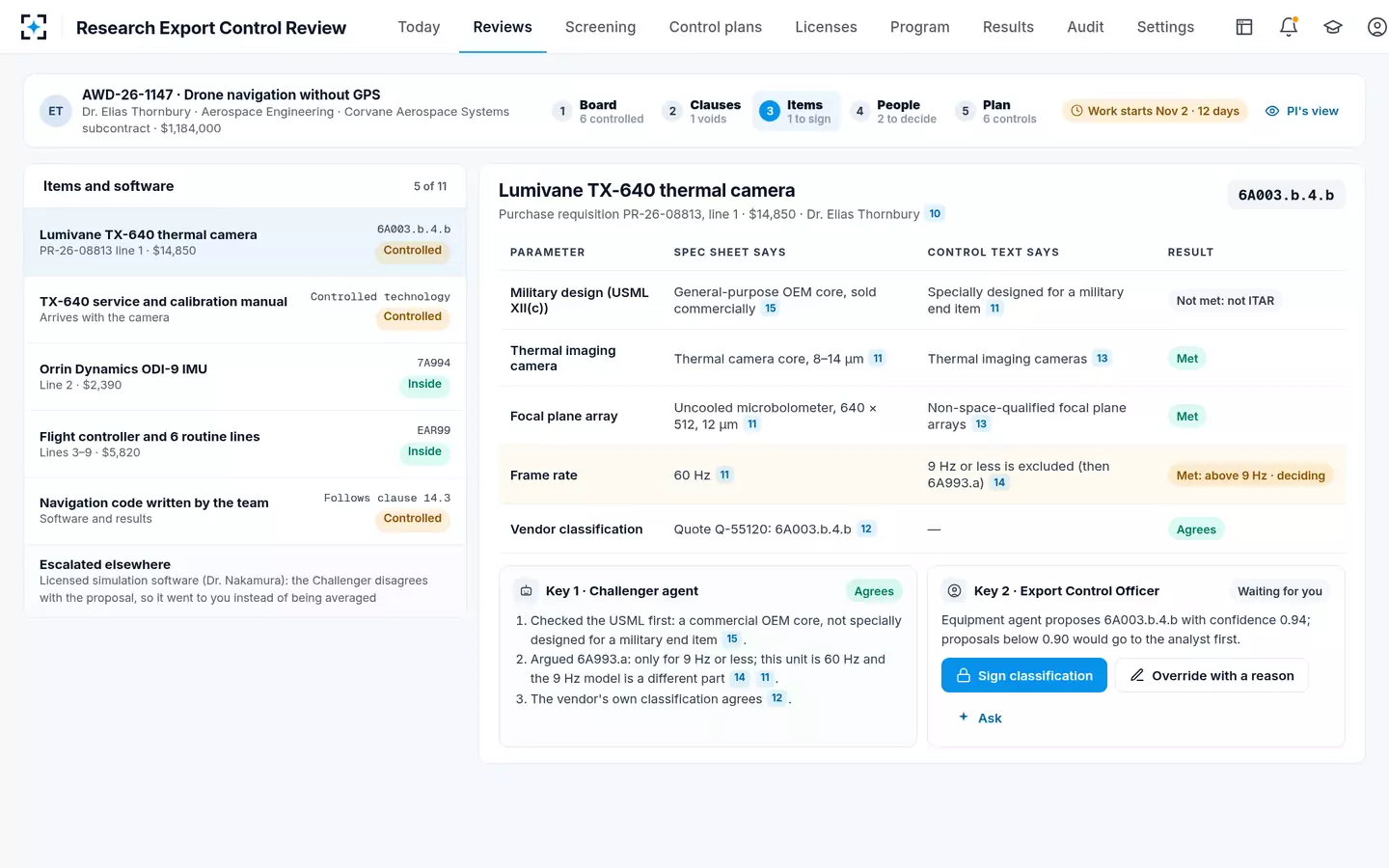Click Override with a reason
Screen dimensions: 1389x868
[1212, 675]
